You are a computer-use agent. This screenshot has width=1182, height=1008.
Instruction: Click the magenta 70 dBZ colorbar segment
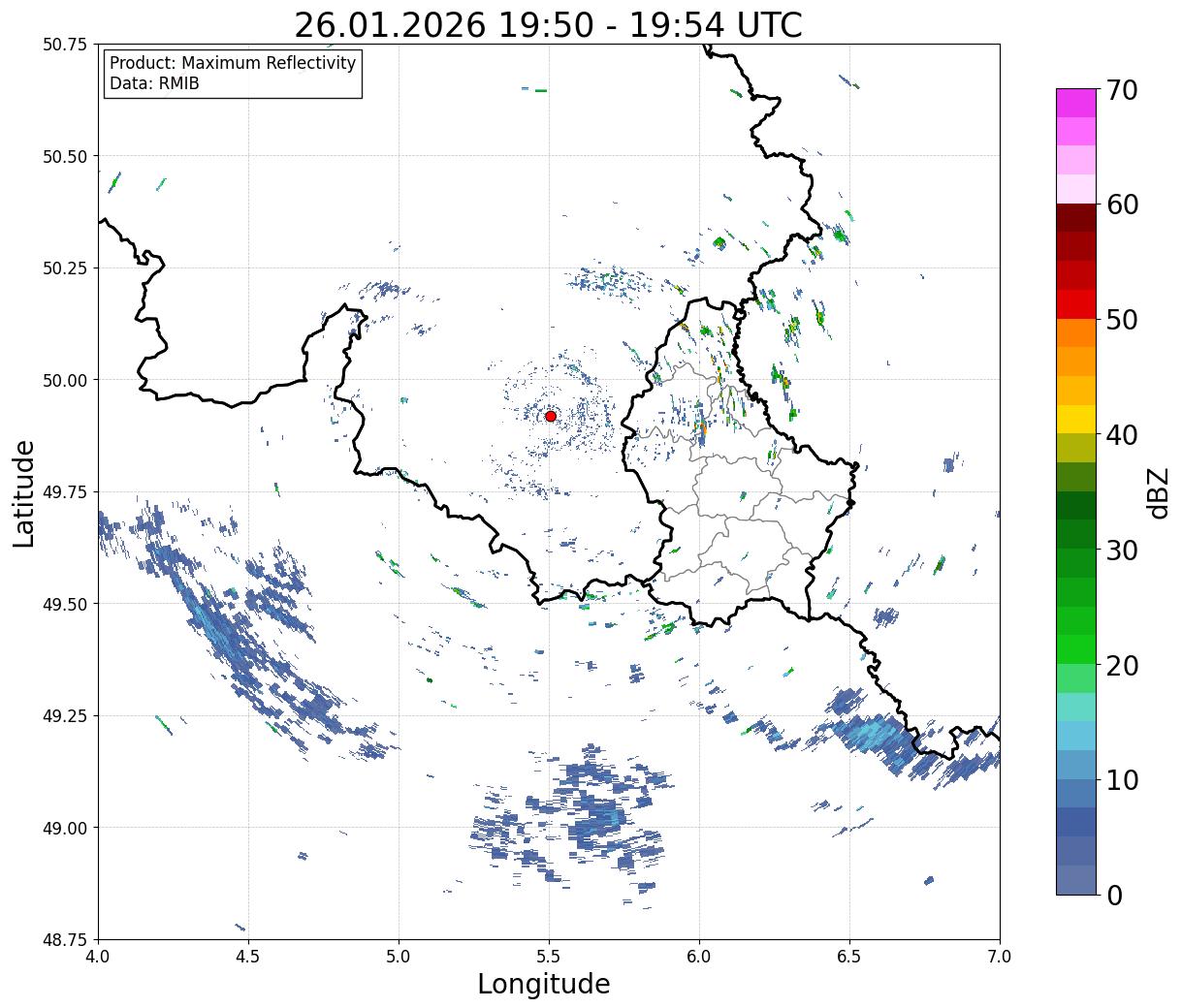[1076, 103]
